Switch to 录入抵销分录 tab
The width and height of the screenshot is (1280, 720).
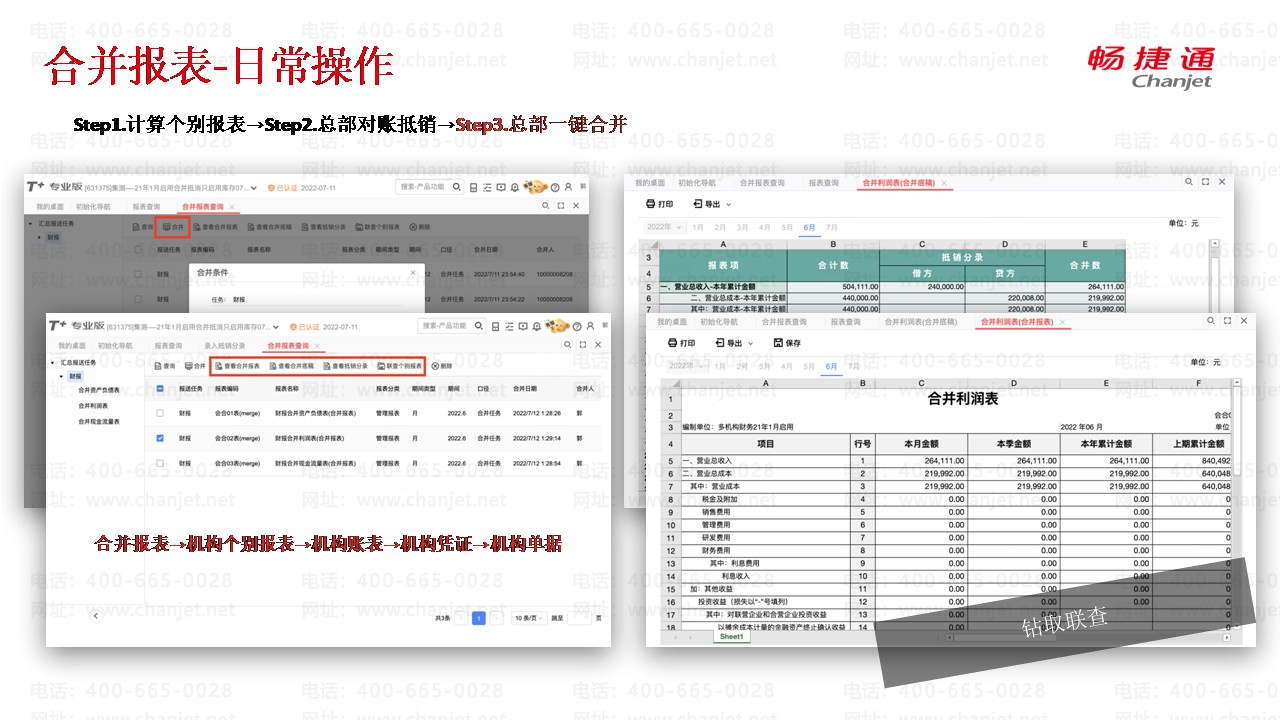(224, 345)
